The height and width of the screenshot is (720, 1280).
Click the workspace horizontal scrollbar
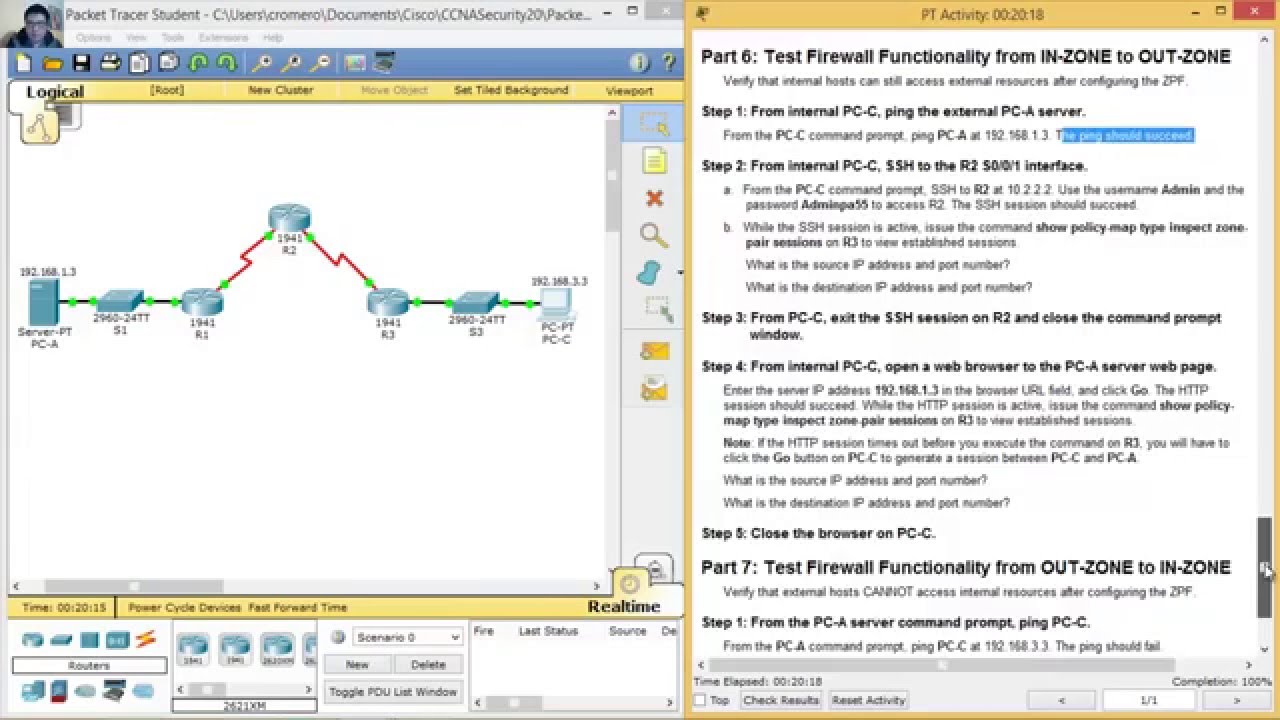[x=134, y=586]
